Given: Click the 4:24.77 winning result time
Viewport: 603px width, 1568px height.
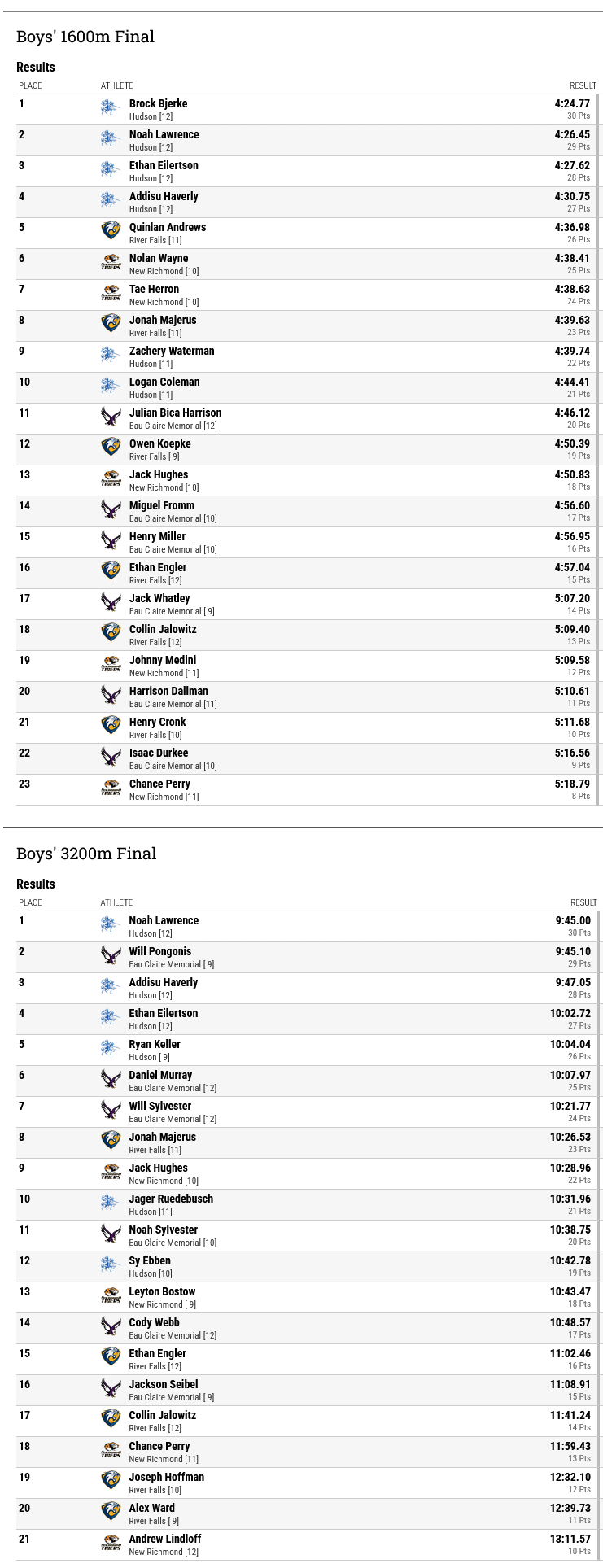Looking at the screenshot, I should click(572, 103).
